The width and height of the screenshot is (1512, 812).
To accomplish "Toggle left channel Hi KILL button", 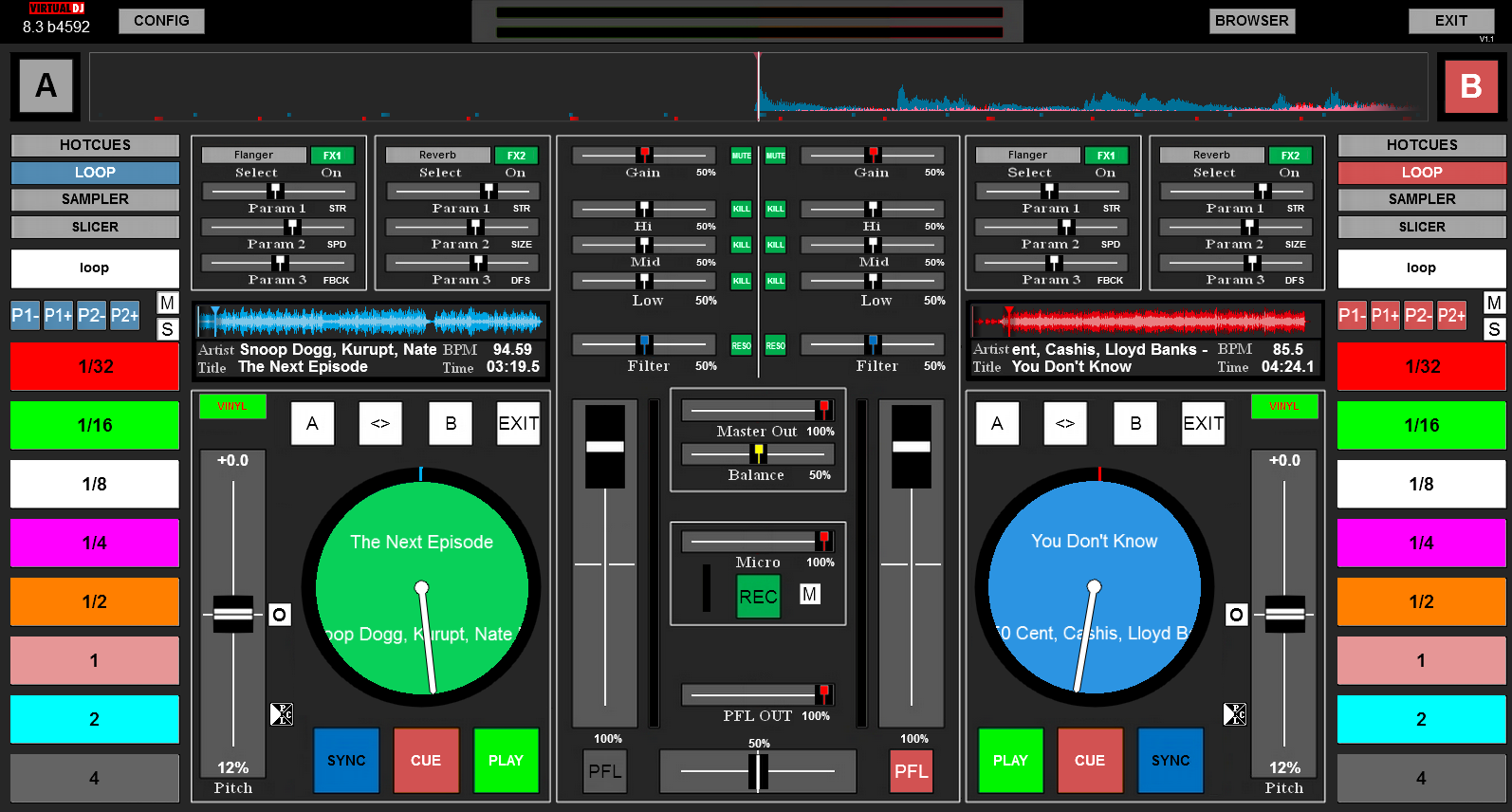I will [x=741, y=209].
